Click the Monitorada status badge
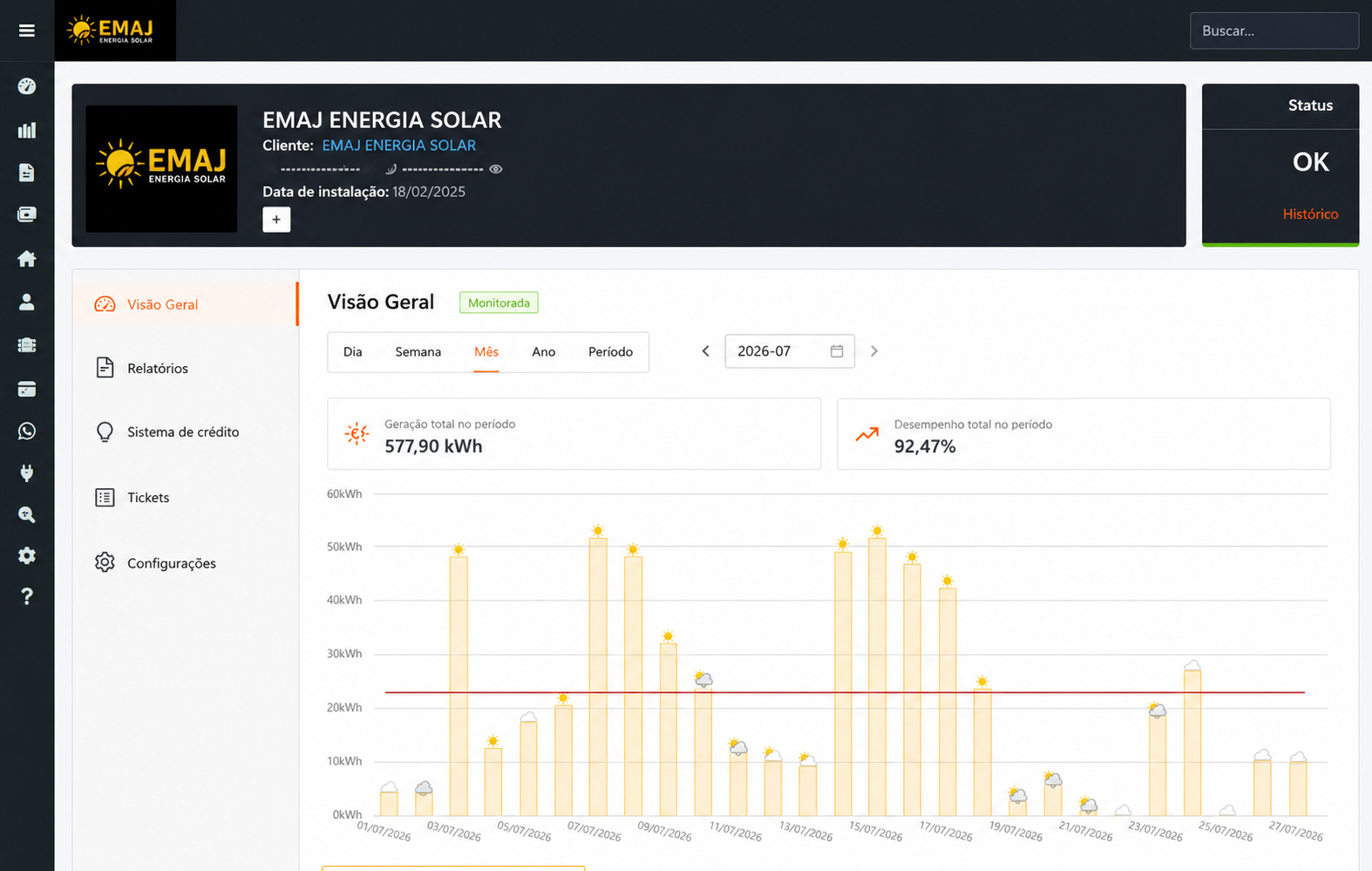 click(x=499, y=303)
